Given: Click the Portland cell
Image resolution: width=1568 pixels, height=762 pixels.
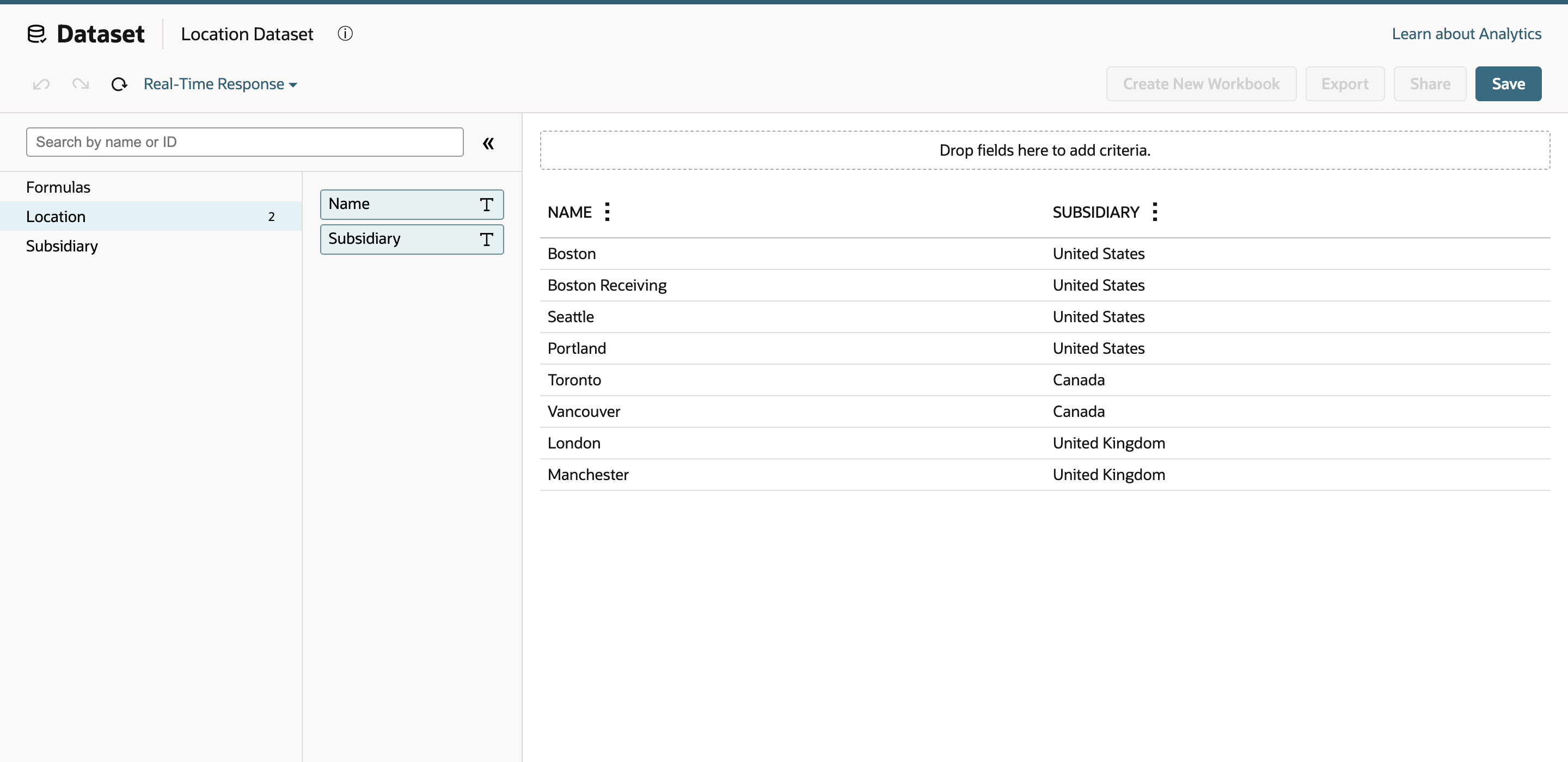Looking at the screenshot, I should click(x=577, y=348).
